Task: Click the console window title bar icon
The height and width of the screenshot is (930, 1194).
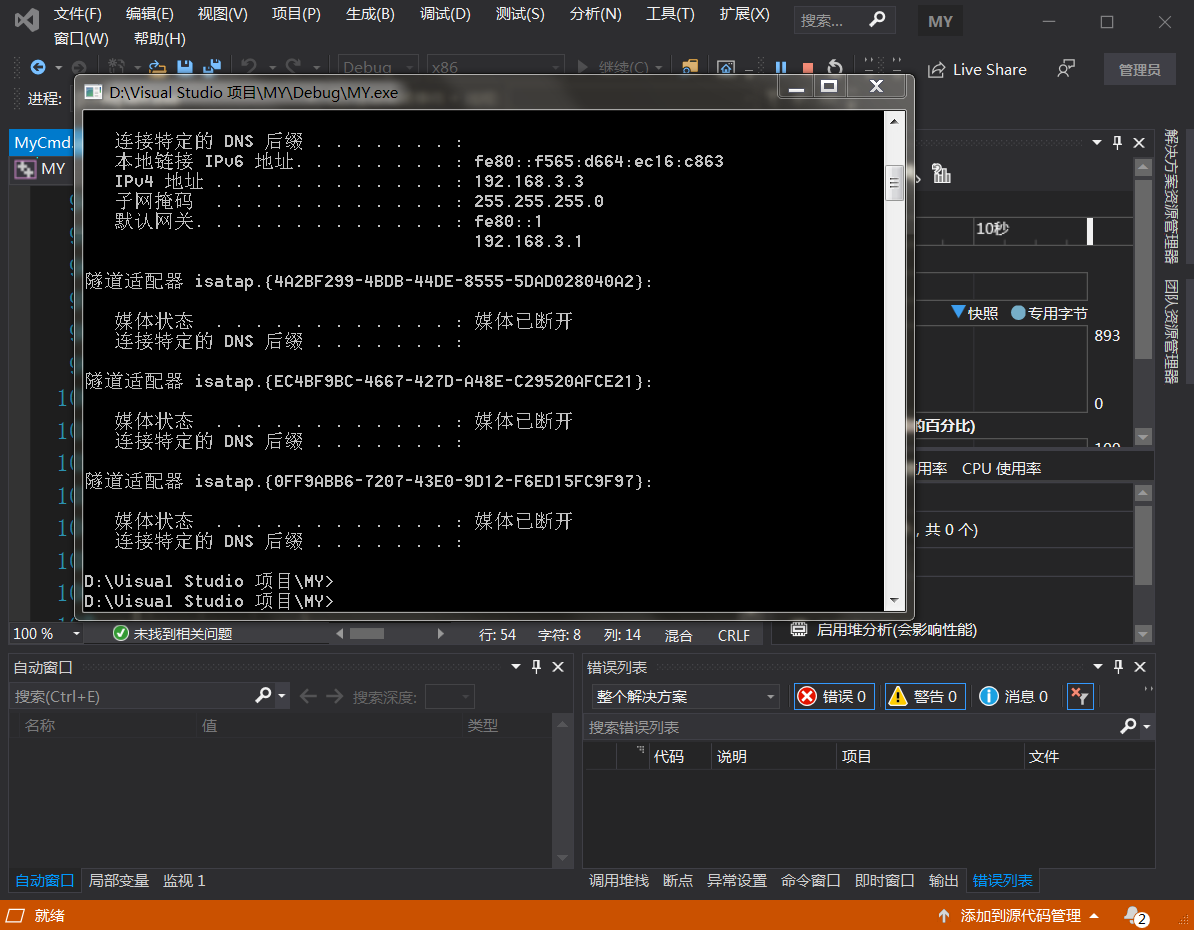Action: (x=93, y=93)
